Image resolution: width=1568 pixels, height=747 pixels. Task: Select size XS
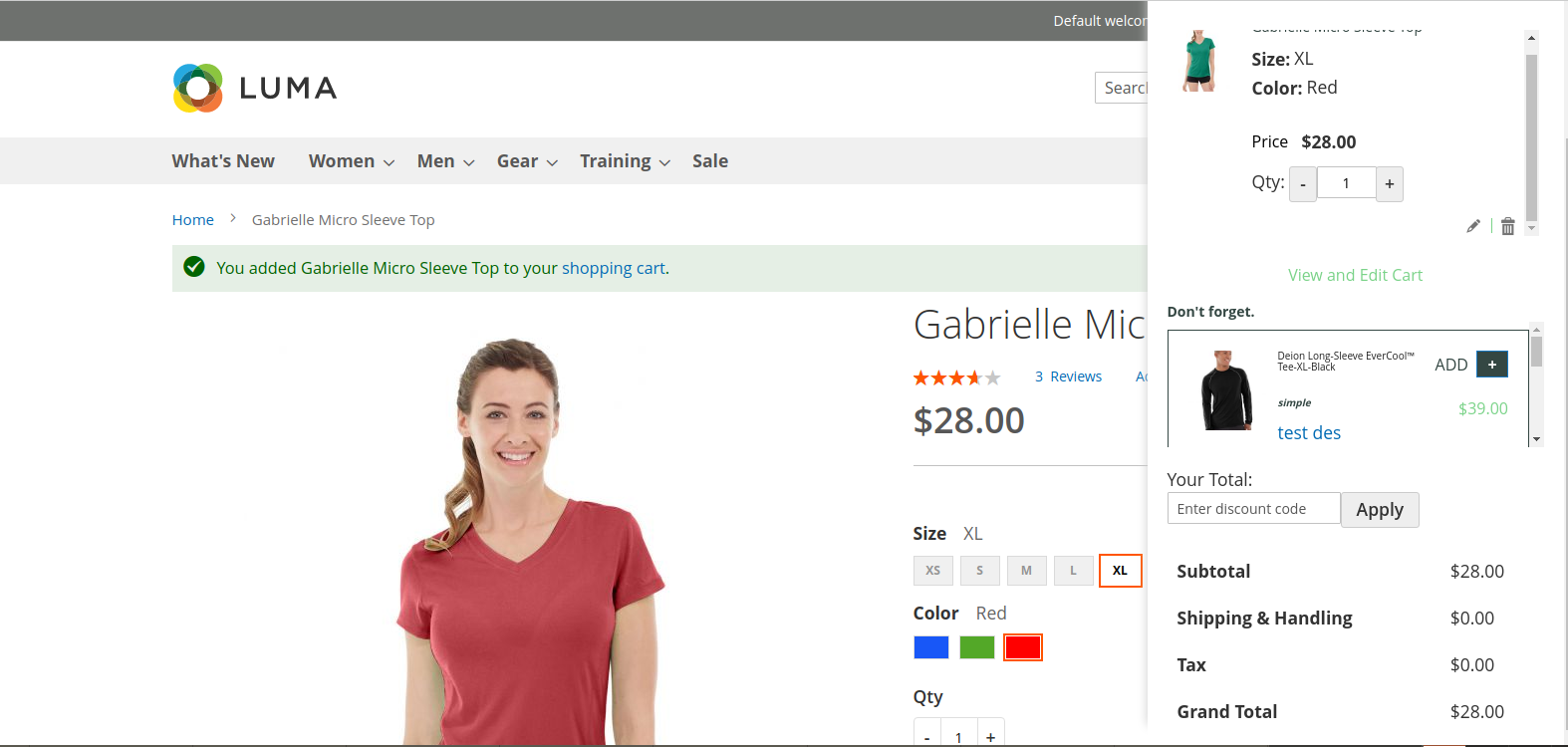coord(933,571)
